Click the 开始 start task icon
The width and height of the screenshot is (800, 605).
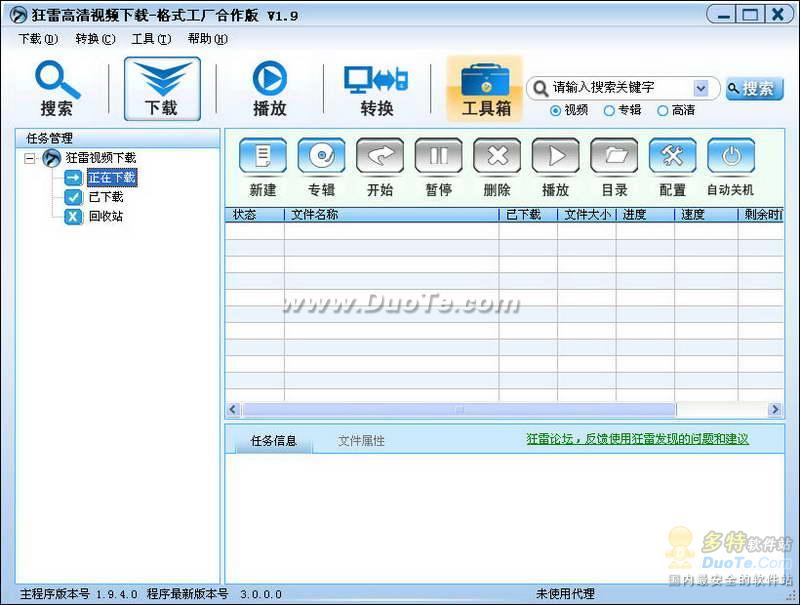tap(380, 156)
